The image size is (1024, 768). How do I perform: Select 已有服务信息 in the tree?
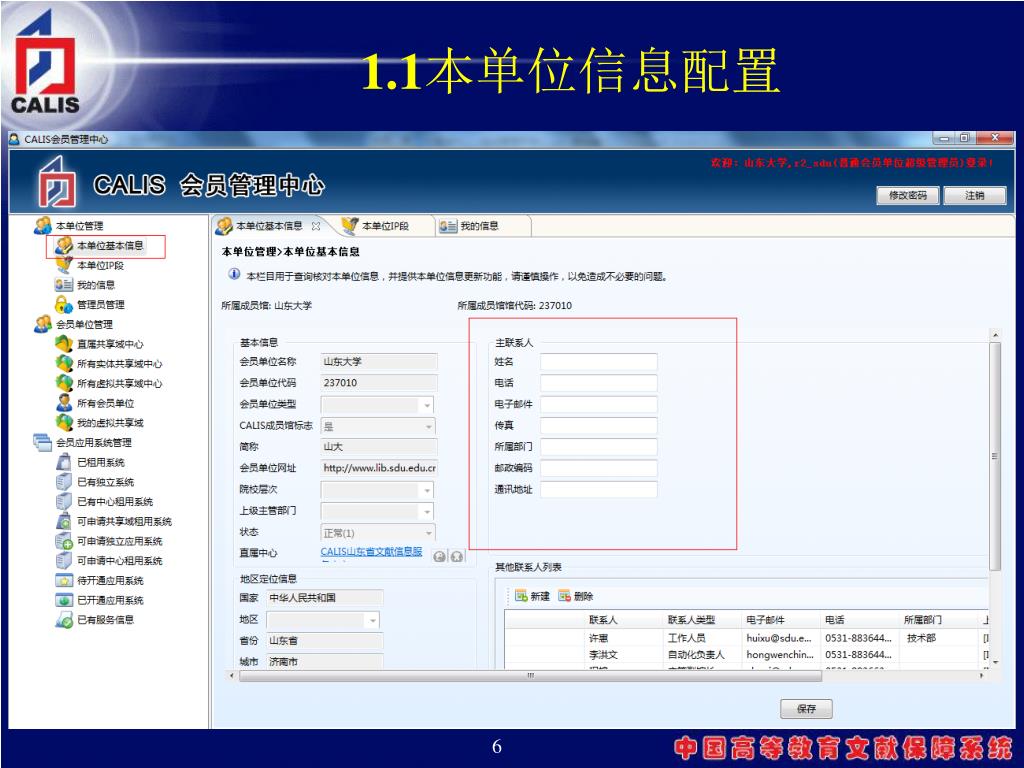[106, 619]
